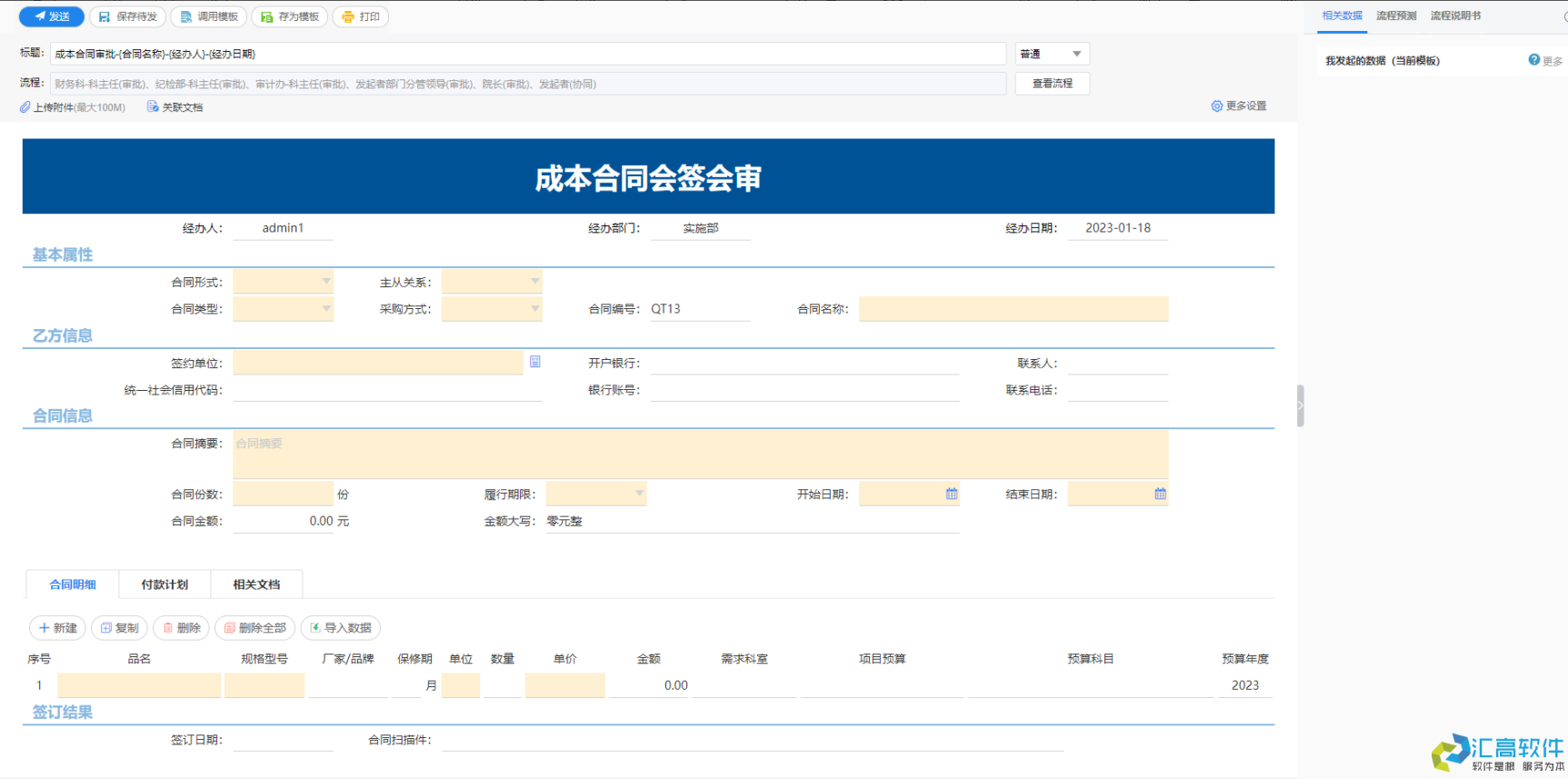This screenshot has height=779, width=1568.
Task: Open the 结束日期 calendar picker
Action: (1161, 494)
